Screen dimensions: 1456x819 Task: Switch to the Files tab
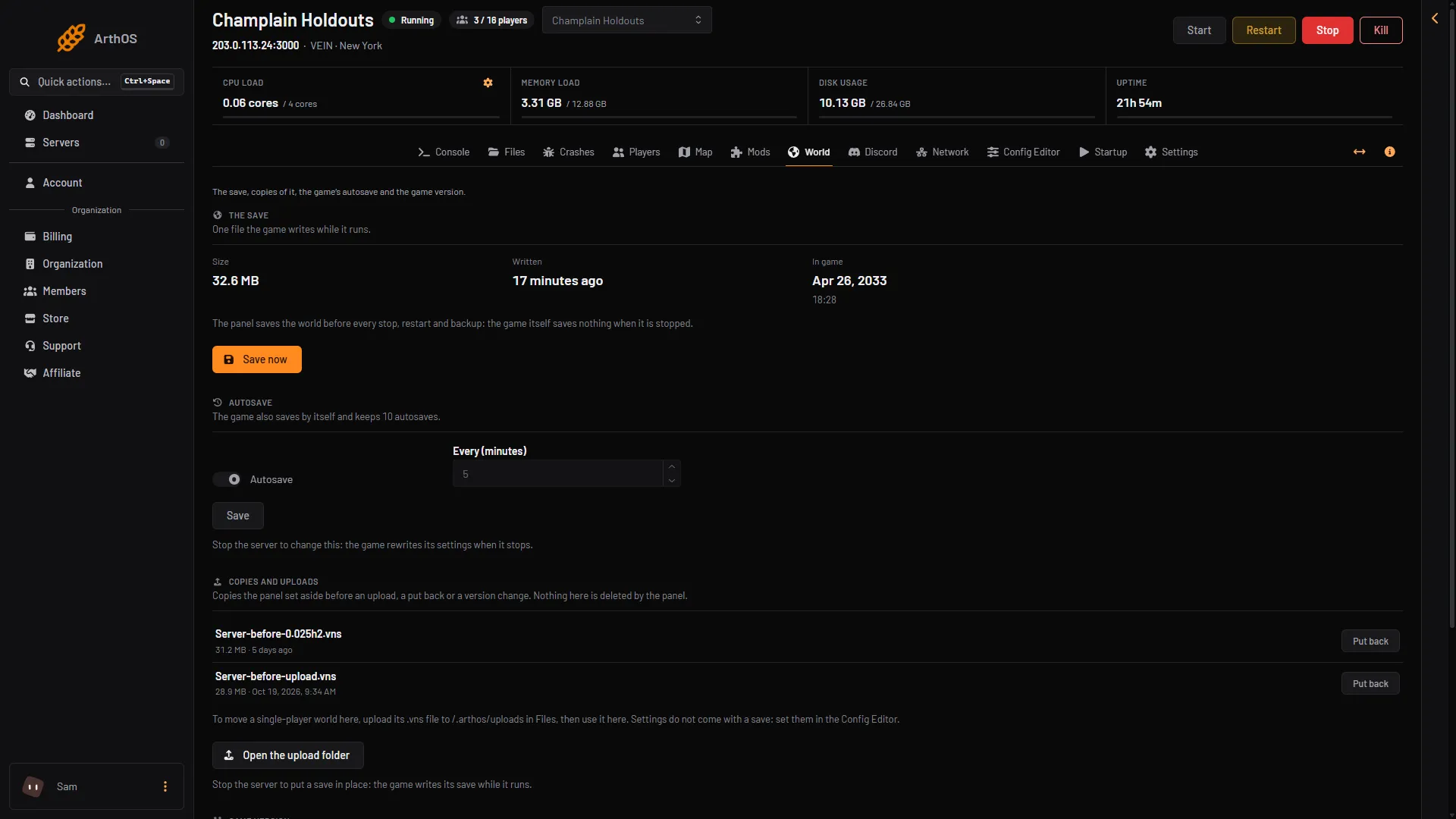click(x=507, y=152)
